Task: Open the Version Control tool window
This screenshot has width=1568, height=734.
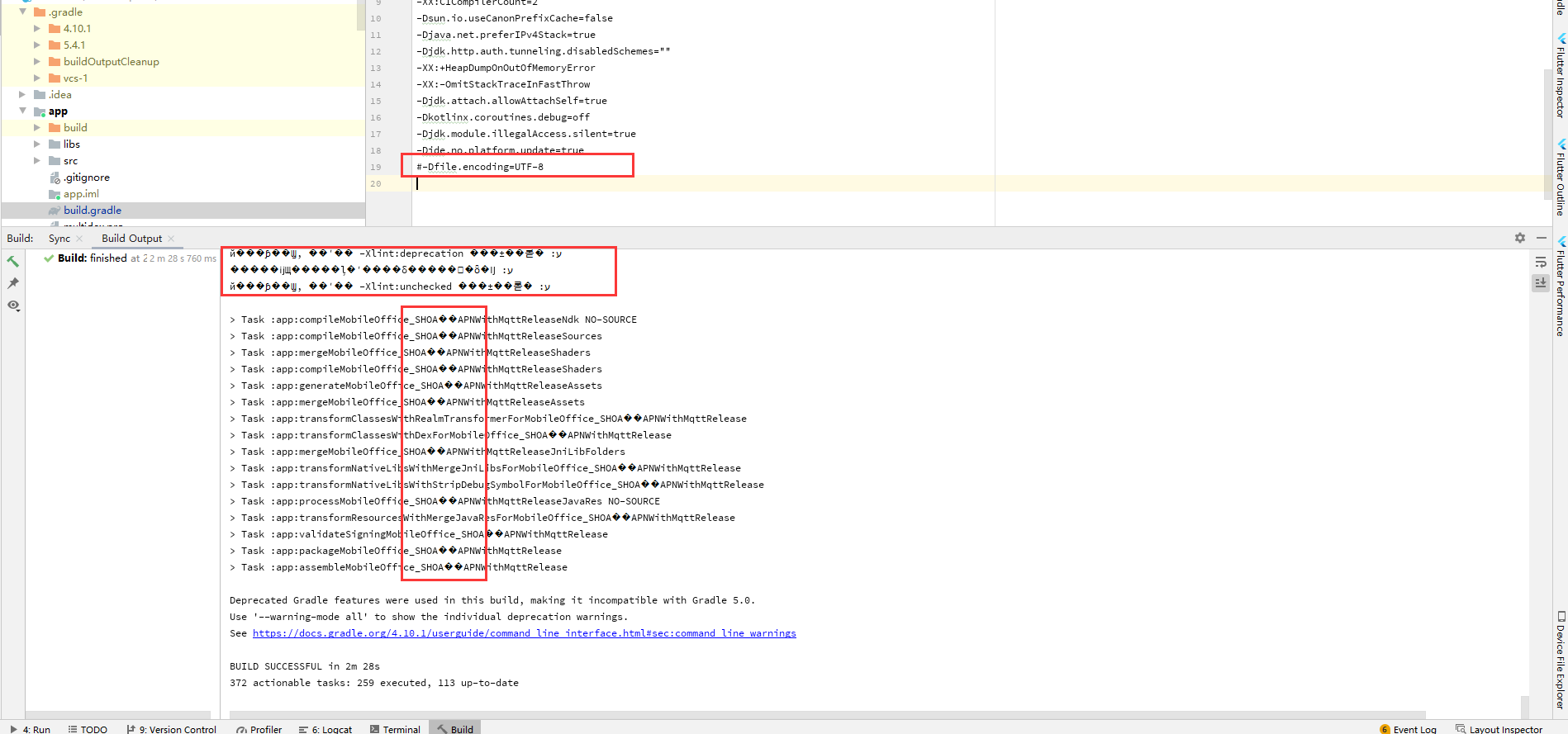Action: 172,729
